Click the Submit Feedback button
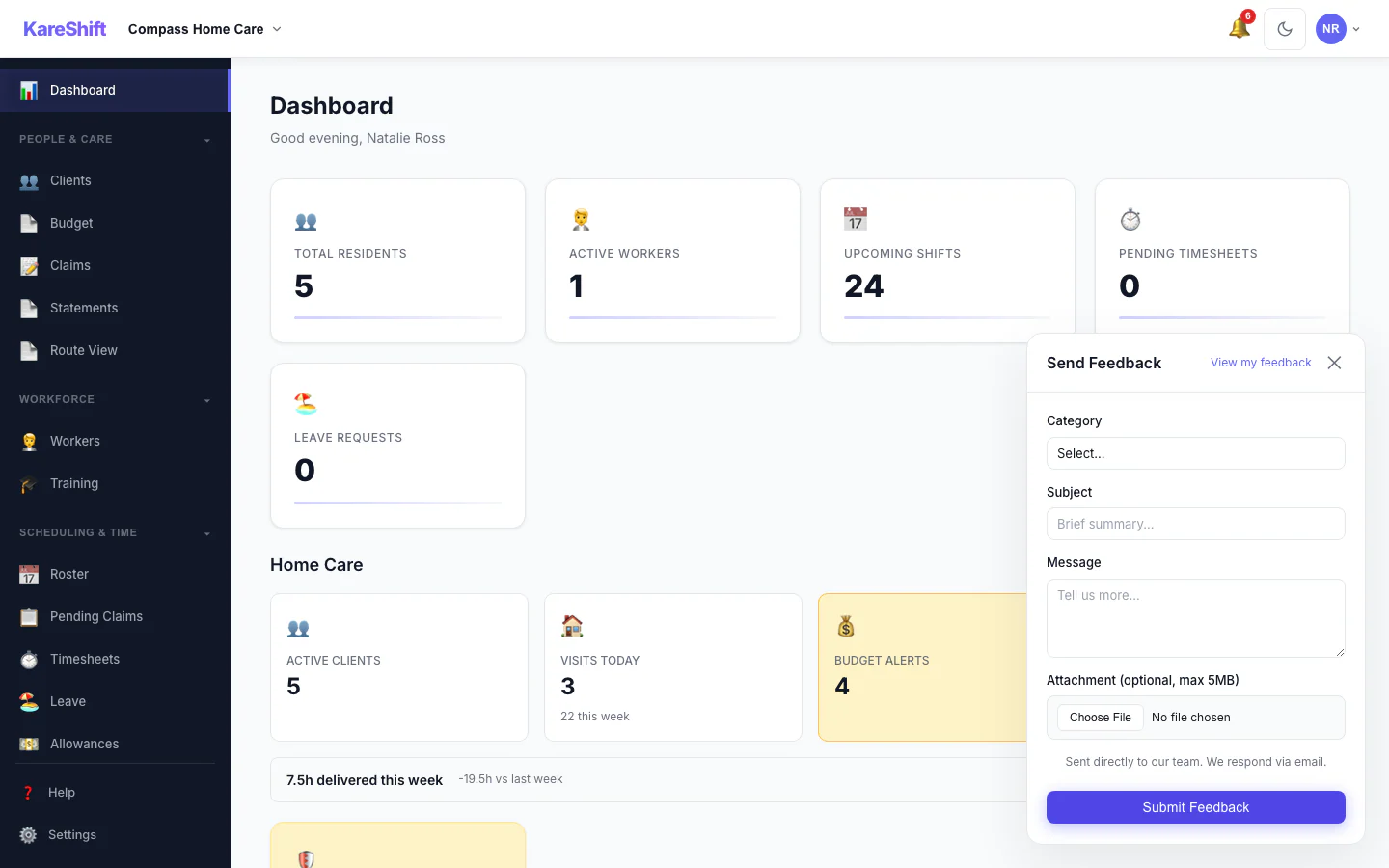Screen dimensions: 1389x868 (1196, 807)
